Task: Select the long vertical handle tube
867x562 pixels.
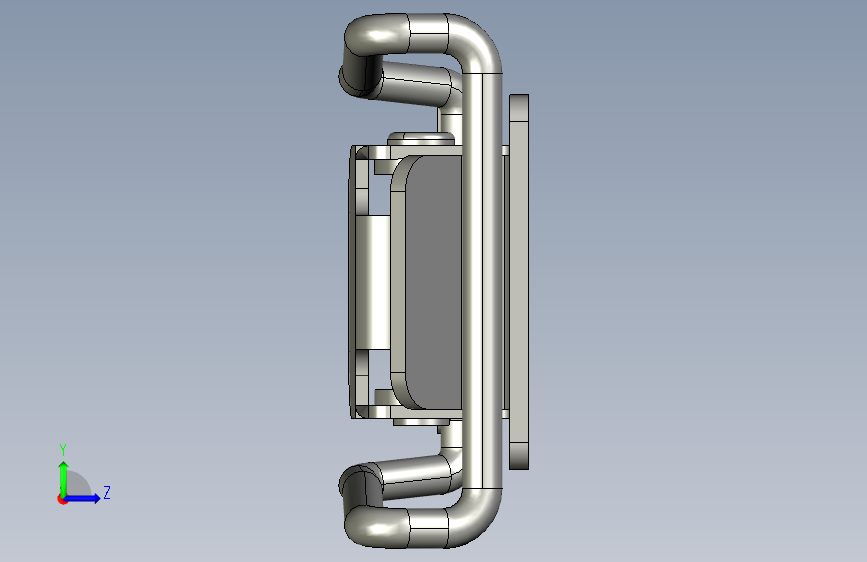Action: click(x=482, y=282)
